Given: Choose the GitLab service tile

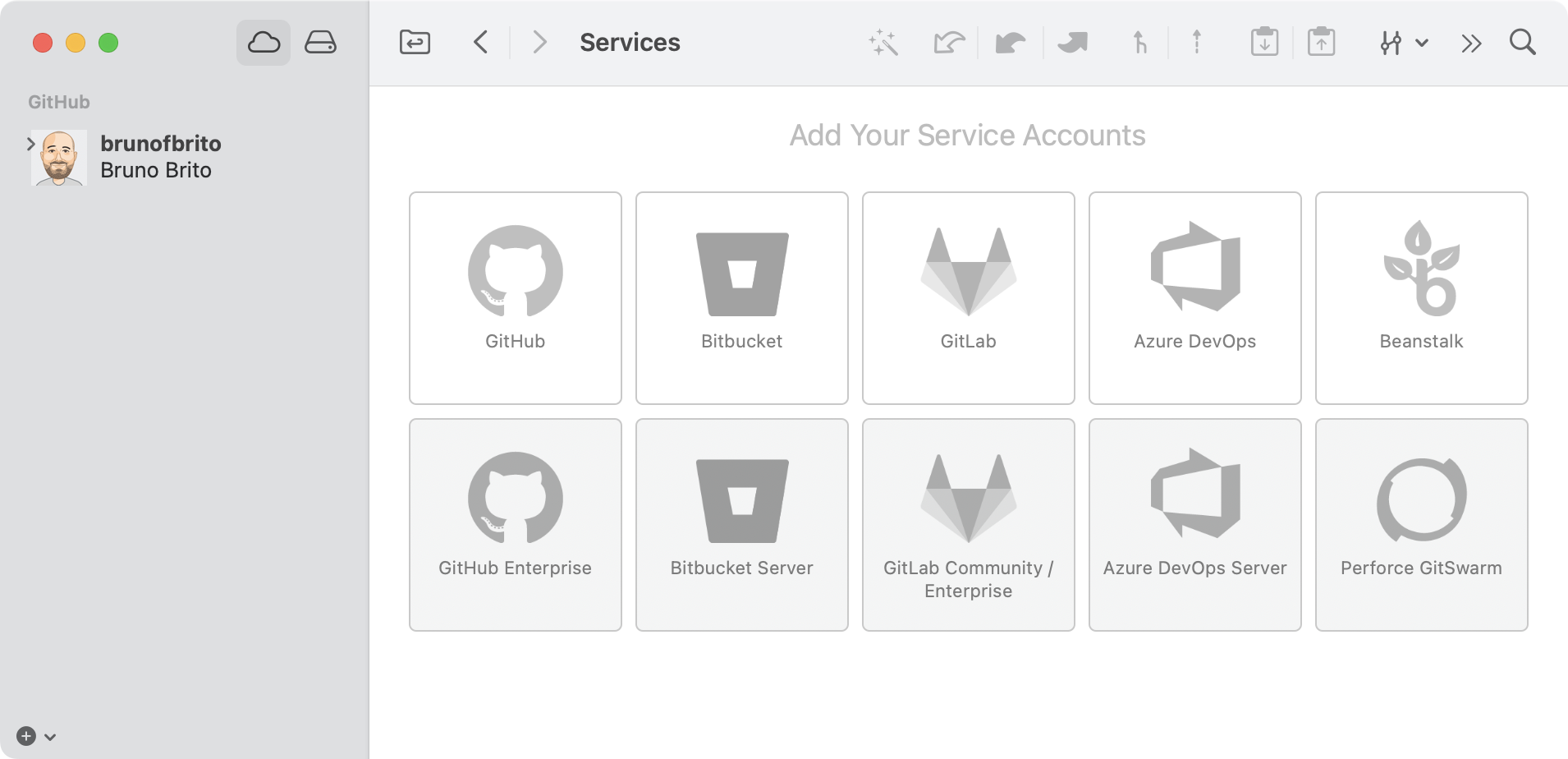Looking at the screenshot, I should (968, 297).
